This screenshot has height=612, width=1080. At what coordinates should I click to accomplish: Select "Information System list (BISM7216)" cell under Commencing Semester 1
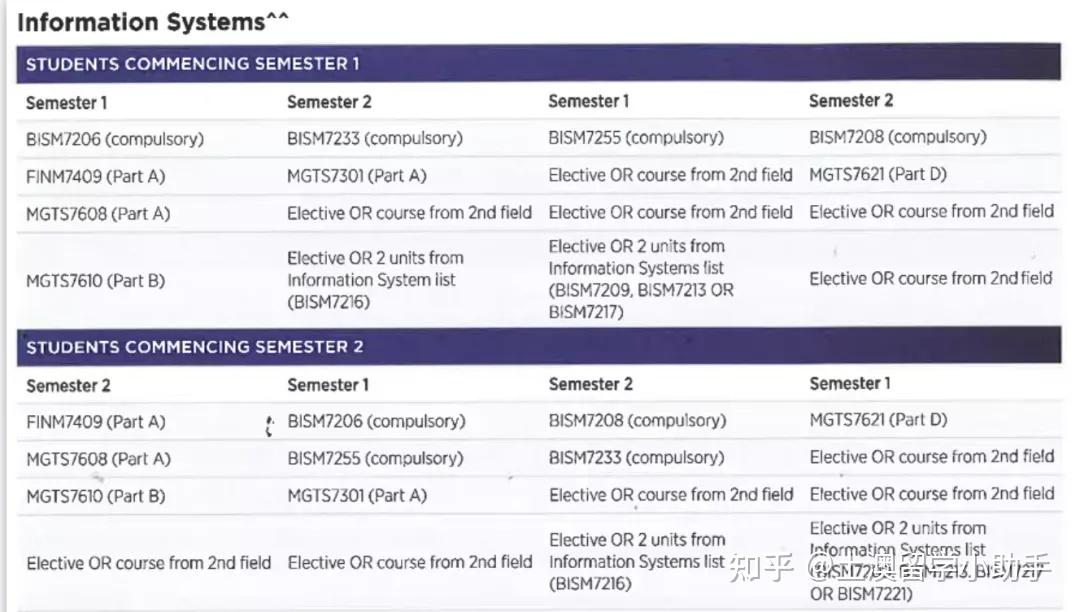375,280
